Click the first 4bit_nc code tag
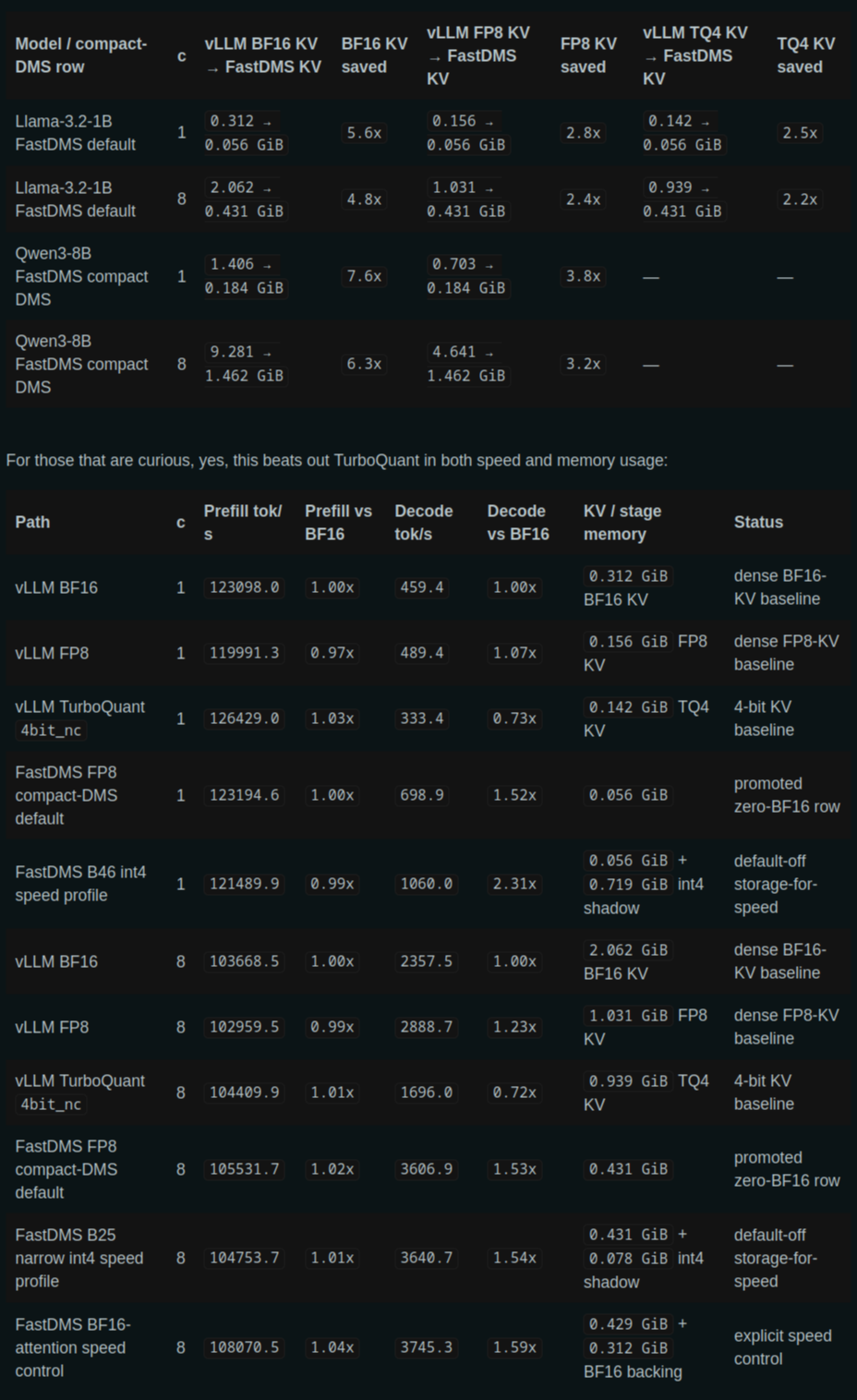Image resolution: width=857 pixels, height=1400 pixels. tap(51, 730)
